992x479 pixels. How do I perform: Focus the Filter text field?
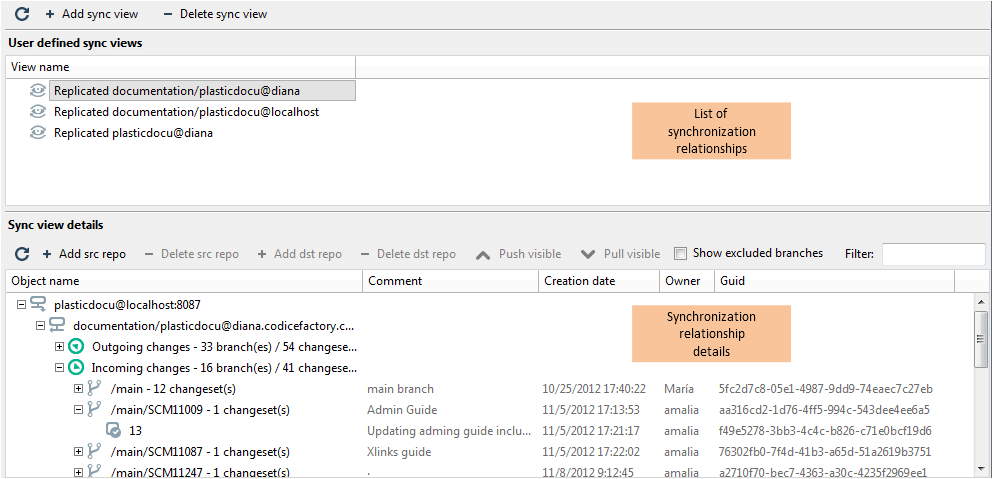pos(934,254)
